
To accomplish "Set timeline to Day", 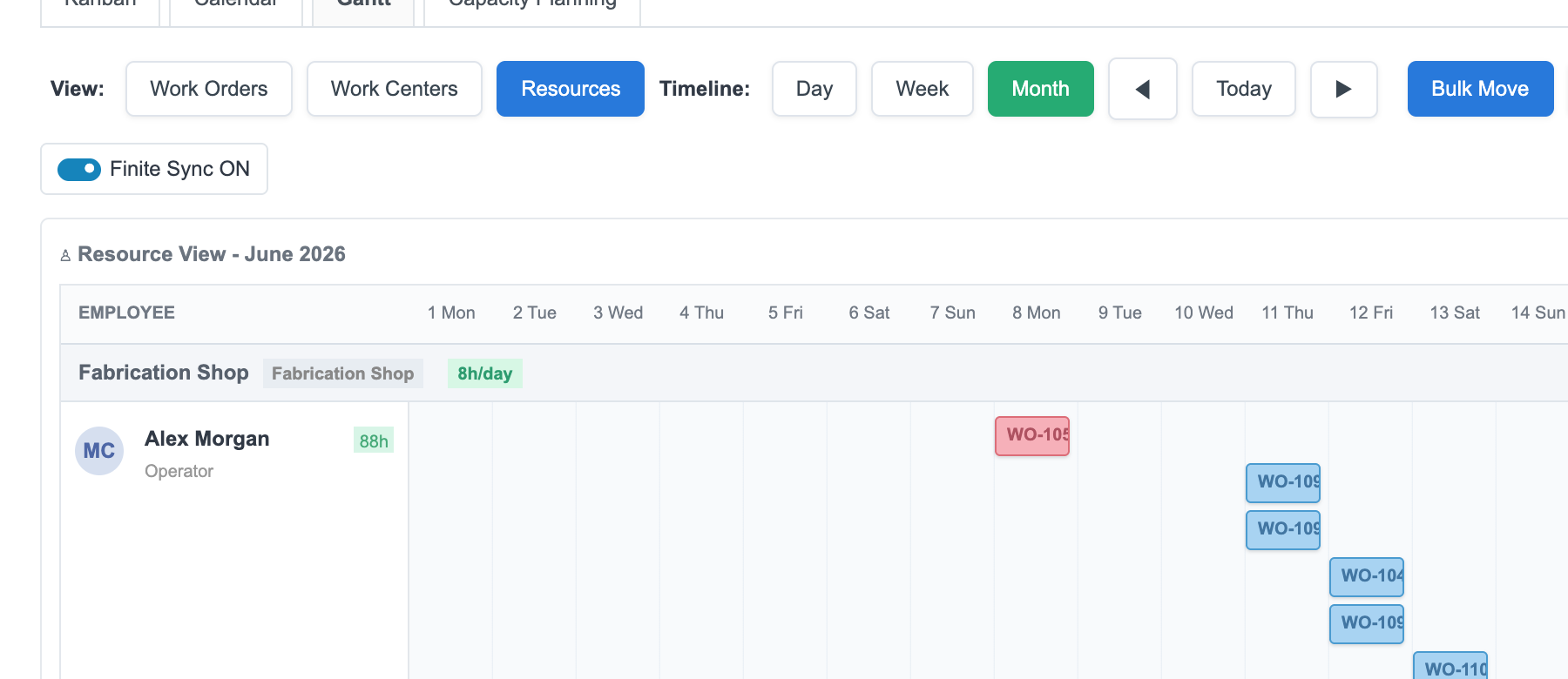I will click(x=814, y=89).
